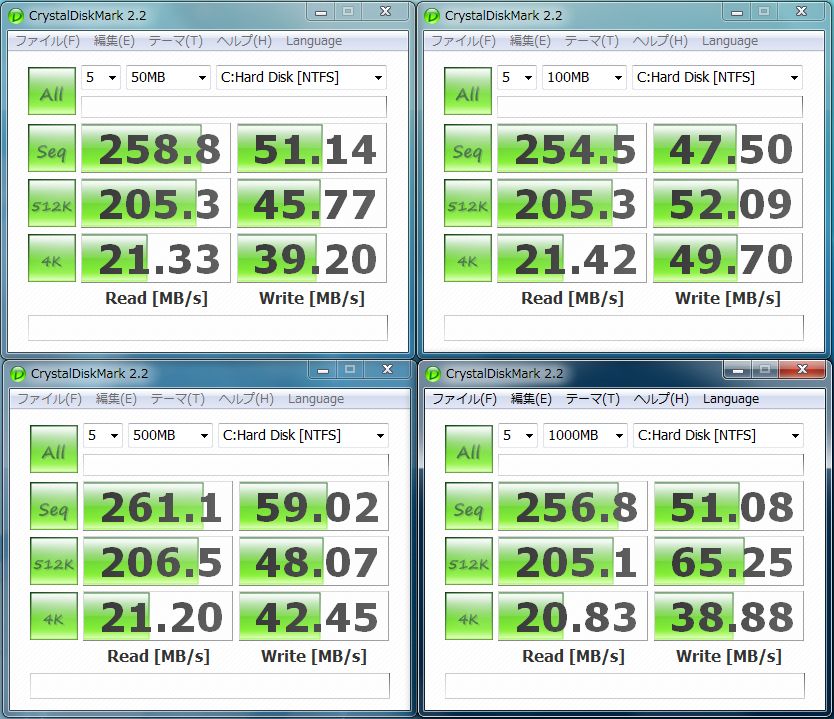
Task: Open ヘルプ(H) menu in 1000MB window
Action: tap(661, 399)
